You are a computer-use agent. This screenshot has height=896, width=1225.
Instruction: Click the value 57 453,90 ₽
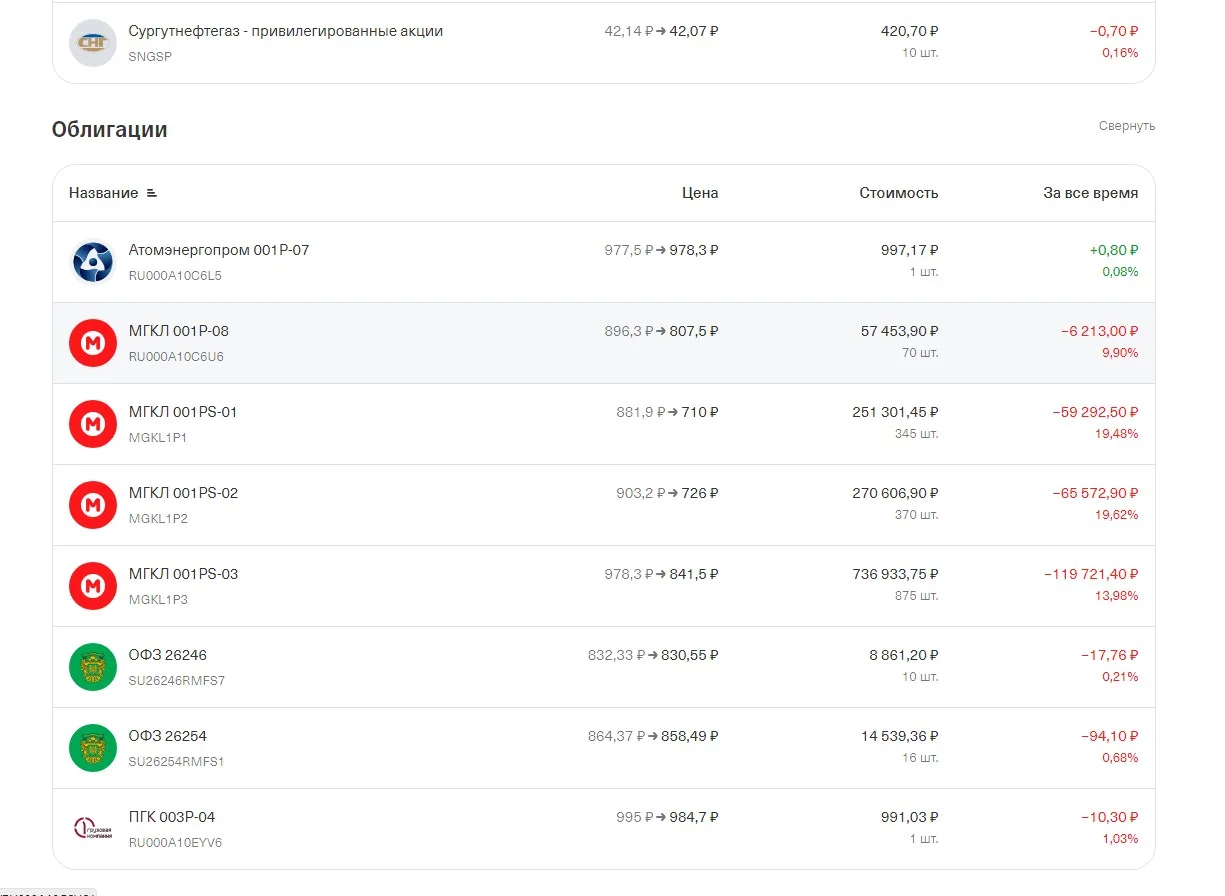(900, 331)
